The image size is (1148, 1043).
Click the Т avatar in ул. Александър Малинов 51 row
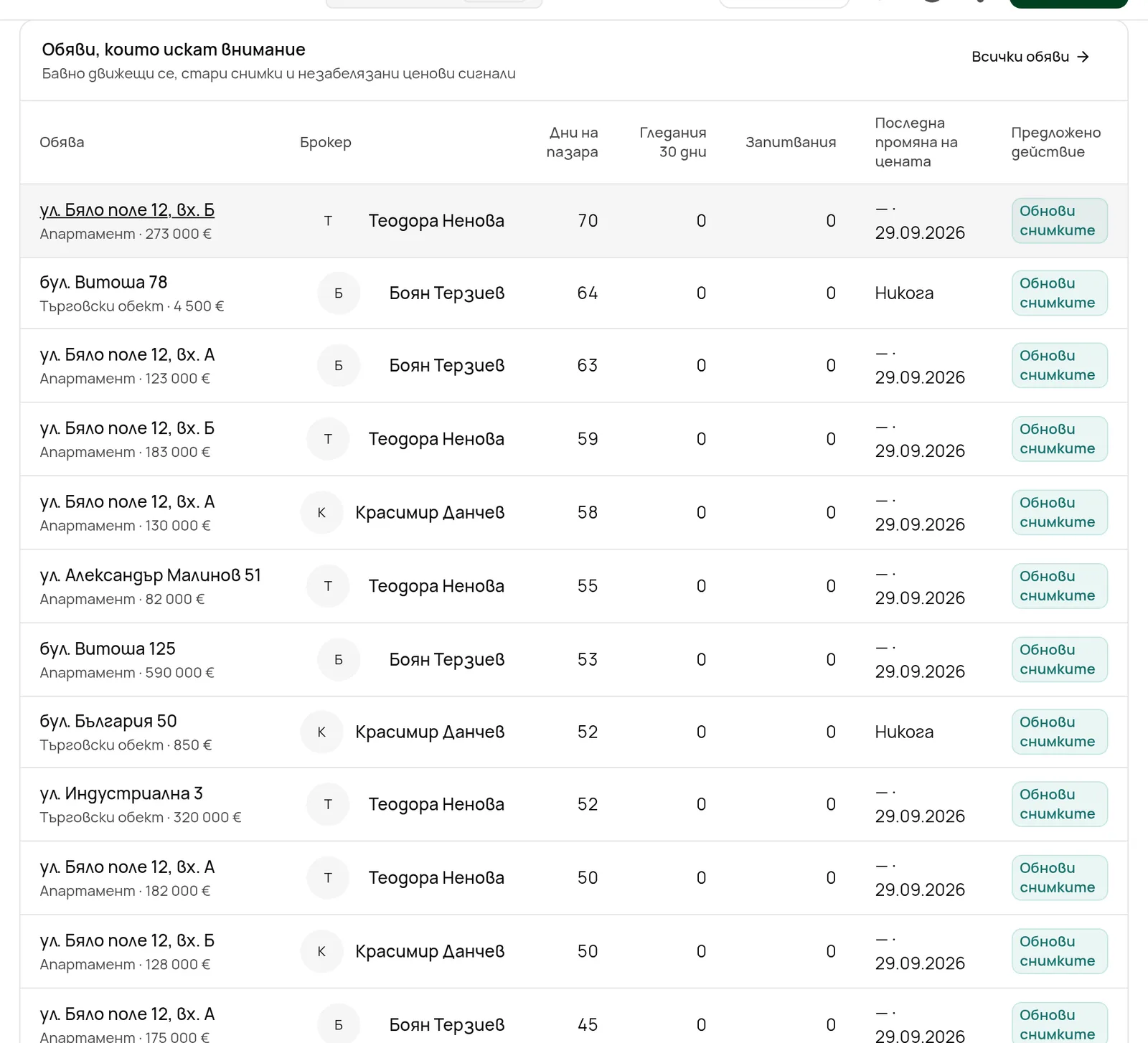328,586
